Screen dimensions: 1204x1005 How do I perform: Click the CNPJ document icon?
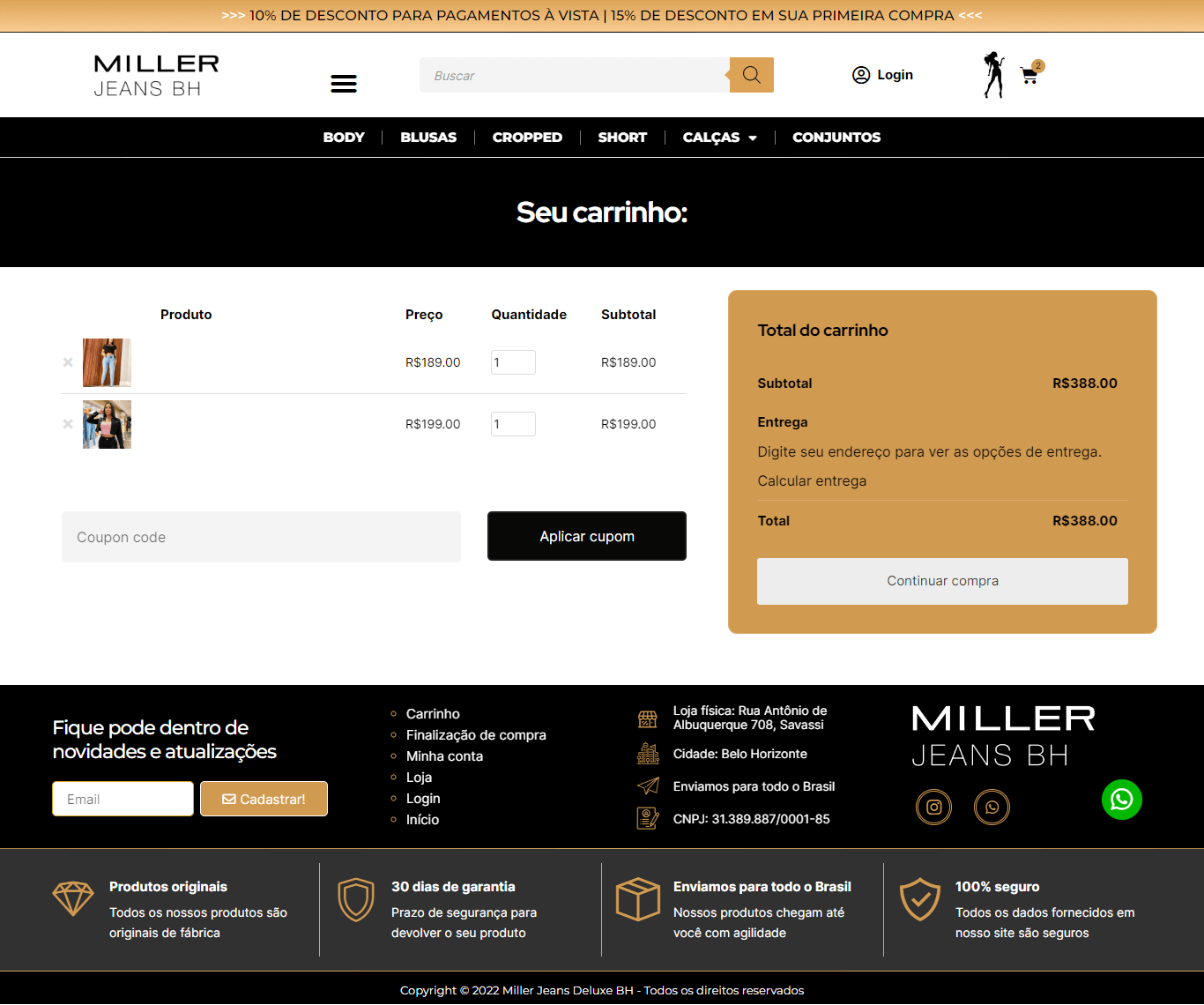click(648, 819)
